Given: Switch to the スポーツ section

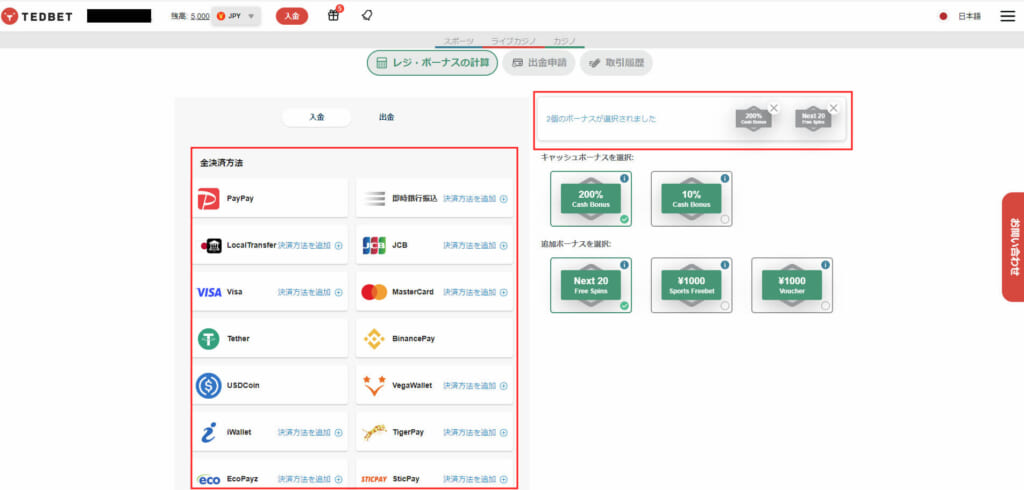Looking at the screenshot, I should [458, 41].
